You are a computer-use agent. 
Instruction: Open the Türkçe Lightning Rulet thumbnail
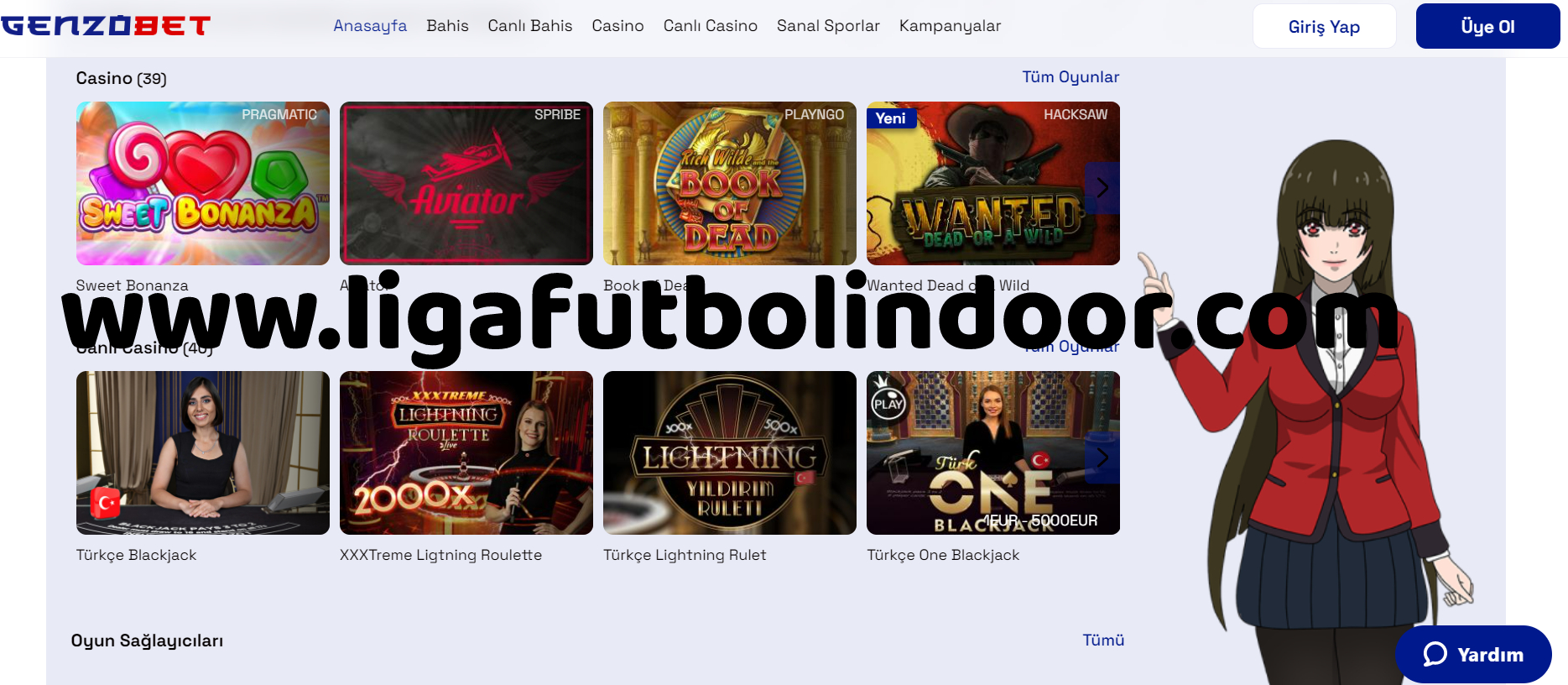pos(730,453)
